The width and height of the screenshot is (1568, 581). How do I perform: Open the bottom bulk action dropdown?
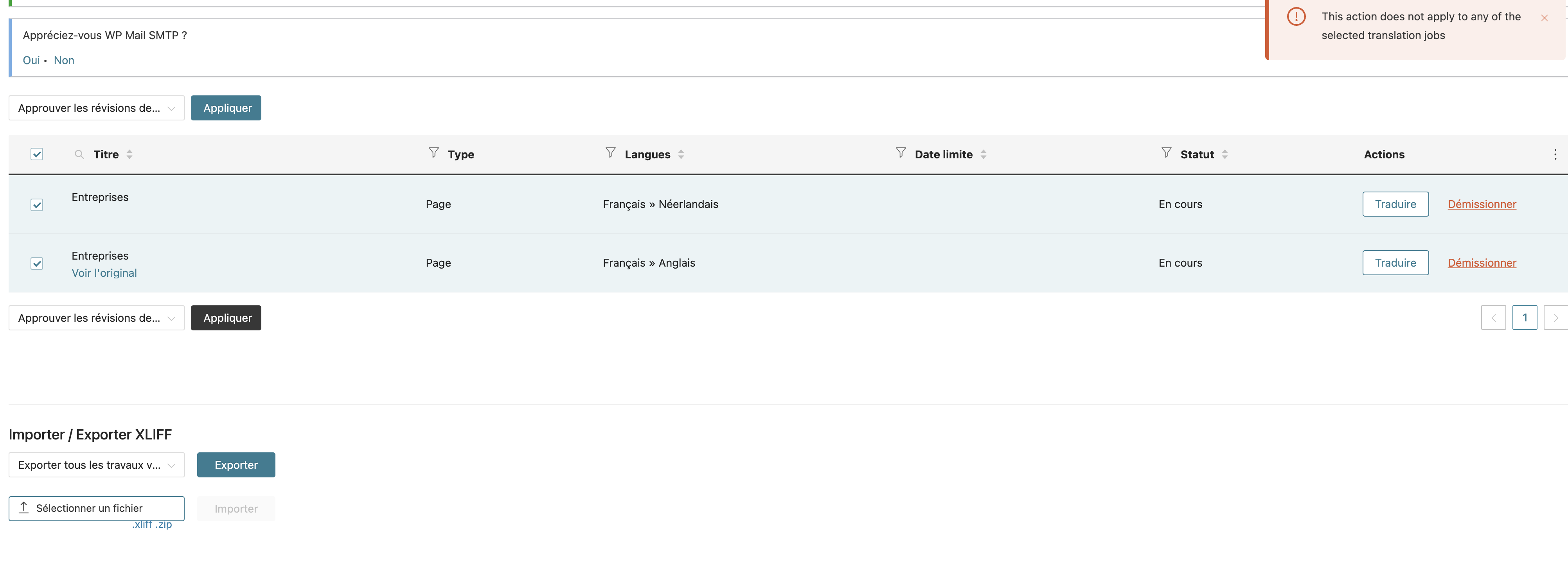click(x=96, y=317)
